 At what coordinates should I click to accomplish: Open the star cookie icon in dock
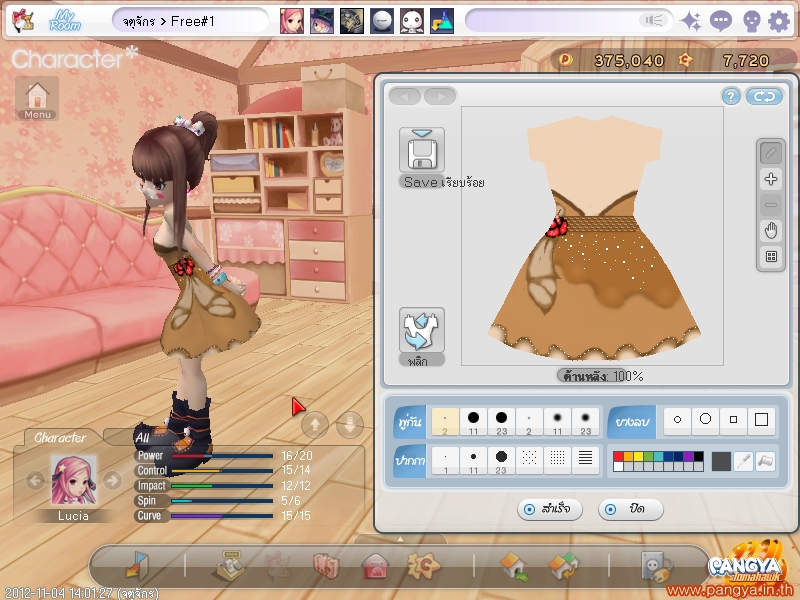[423, 565]
